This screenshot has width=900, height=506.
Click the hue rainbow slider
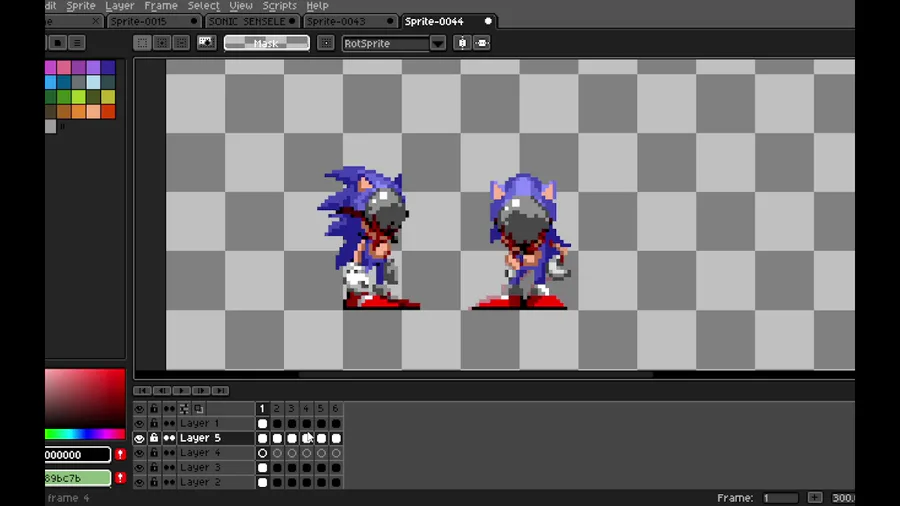coord(85,434)
